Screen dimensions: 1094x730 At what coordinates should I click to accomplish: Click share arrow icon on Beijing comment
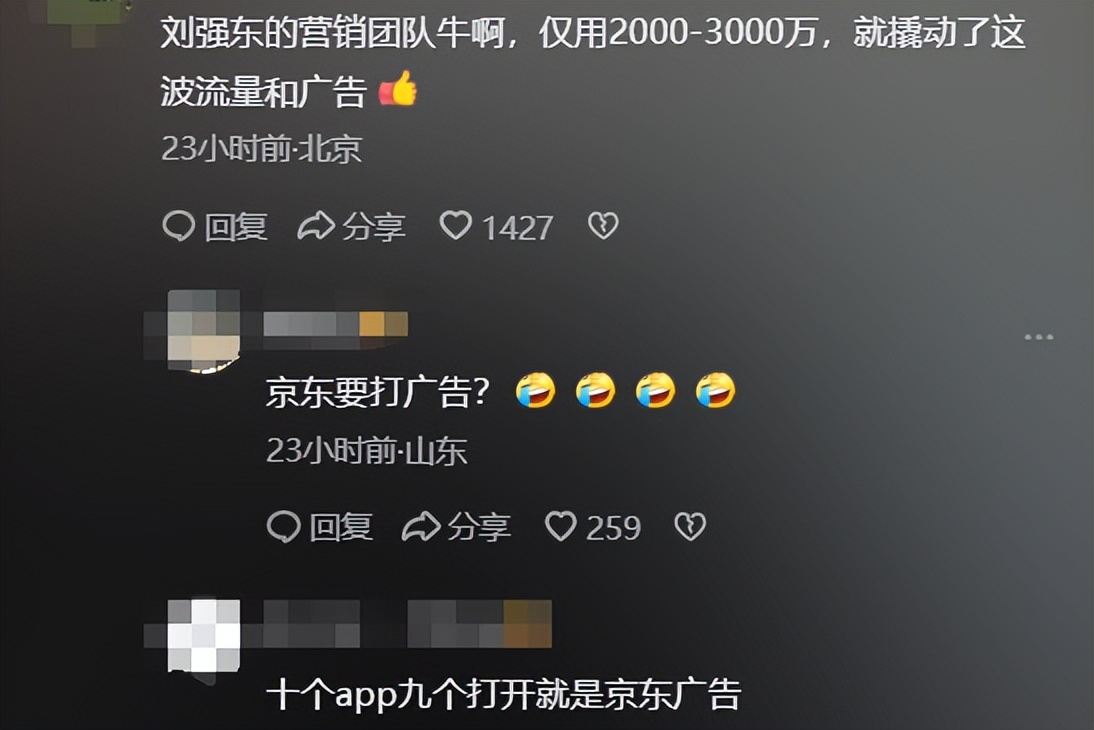[316, 226]
